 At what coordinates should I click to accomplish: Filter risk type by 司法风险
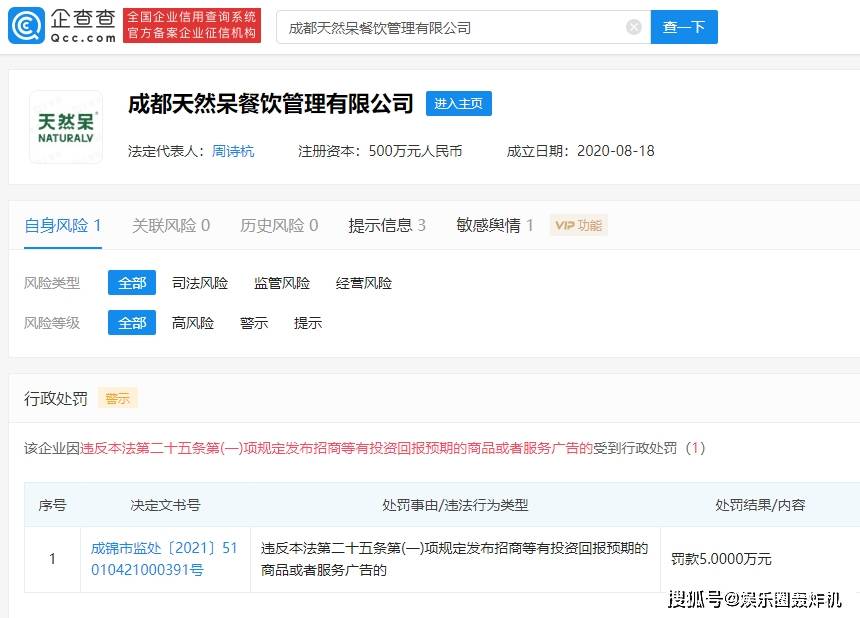pos(200,283)
